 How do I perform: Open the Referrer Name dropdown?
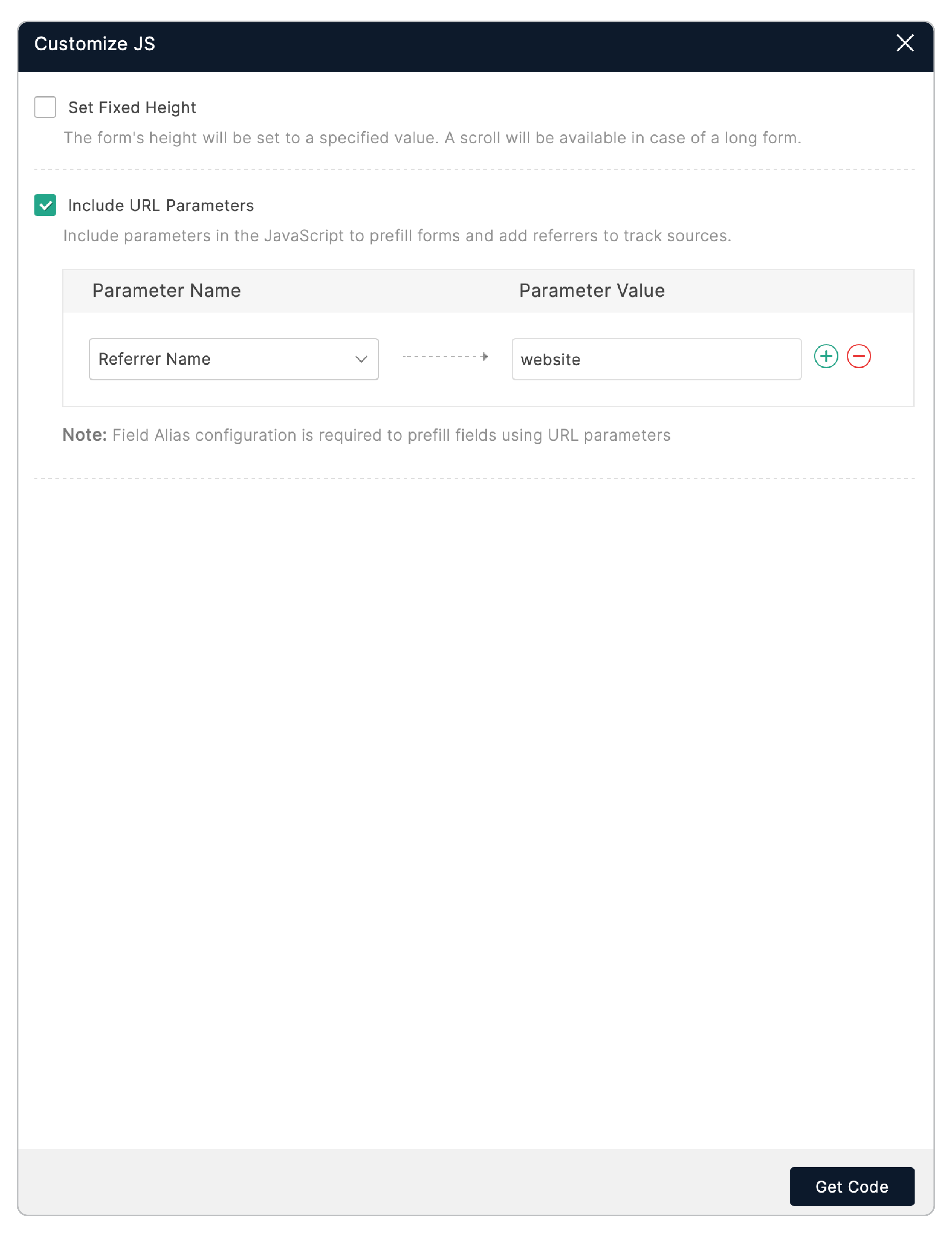(227, 359)
